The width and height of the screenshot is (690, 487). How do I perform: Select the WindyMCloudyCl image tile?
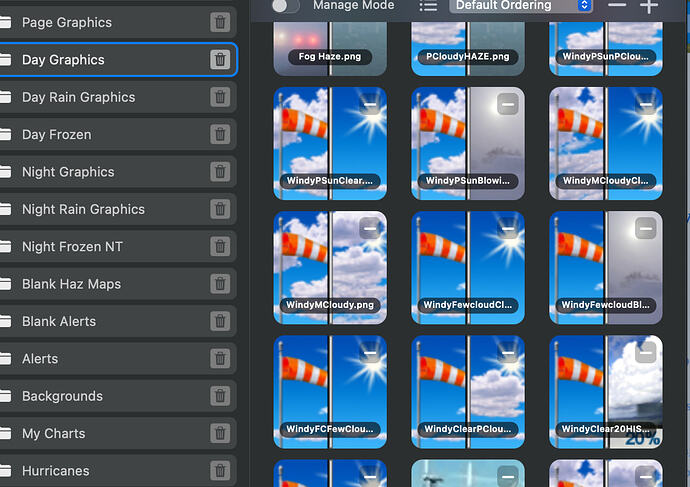tap(606, 143)
